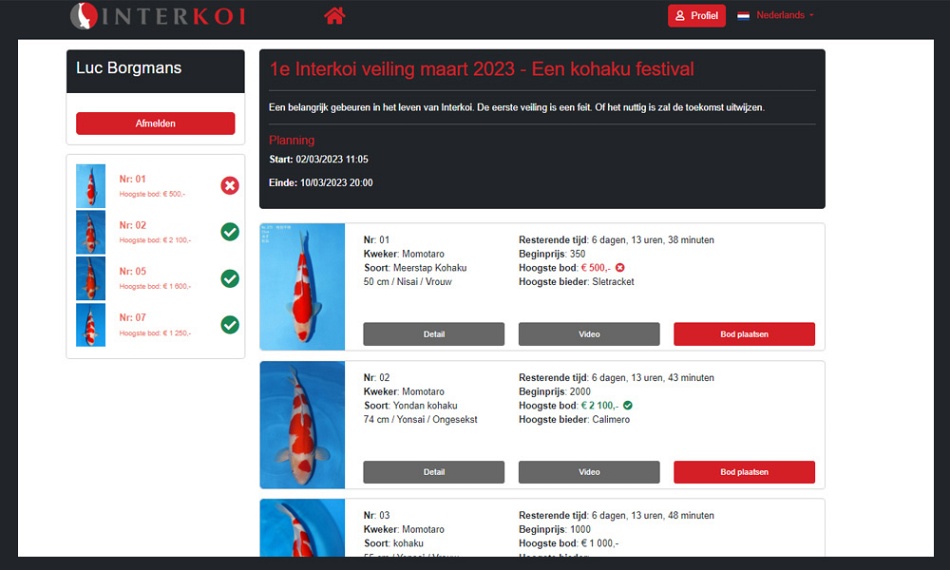Open sidebar thumbnail of koi Nr: 02
This screenshot has height=570, width=950.
coord(91,232)
